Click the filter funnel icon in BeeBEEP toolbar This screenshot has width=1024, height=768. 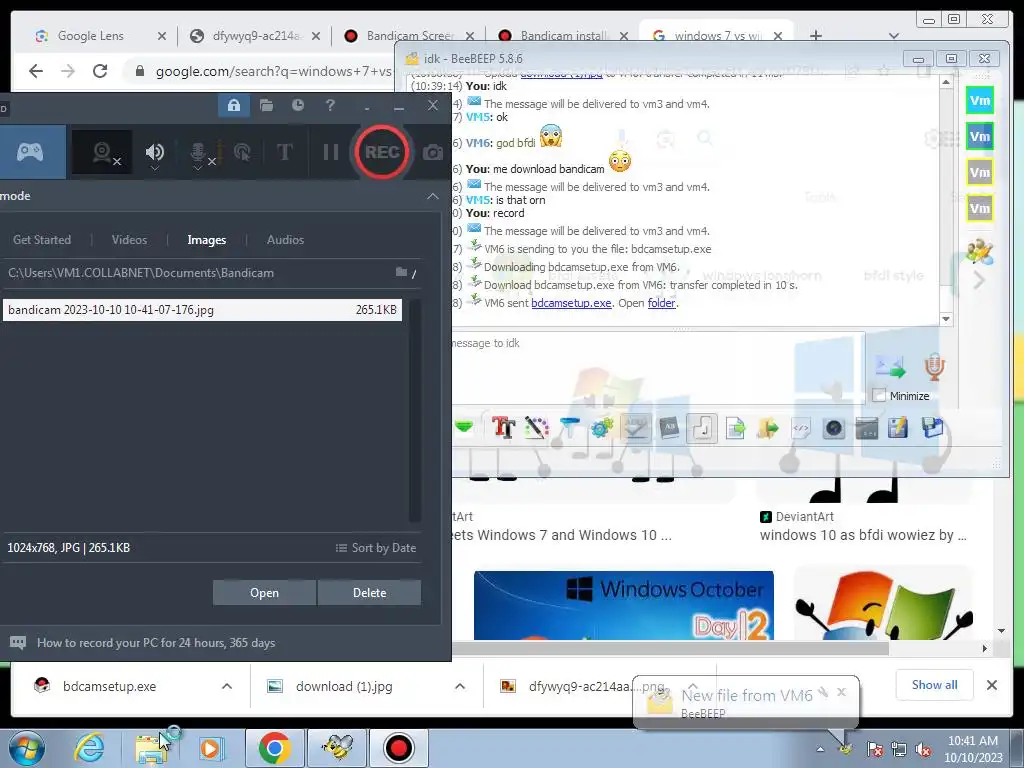569,428
